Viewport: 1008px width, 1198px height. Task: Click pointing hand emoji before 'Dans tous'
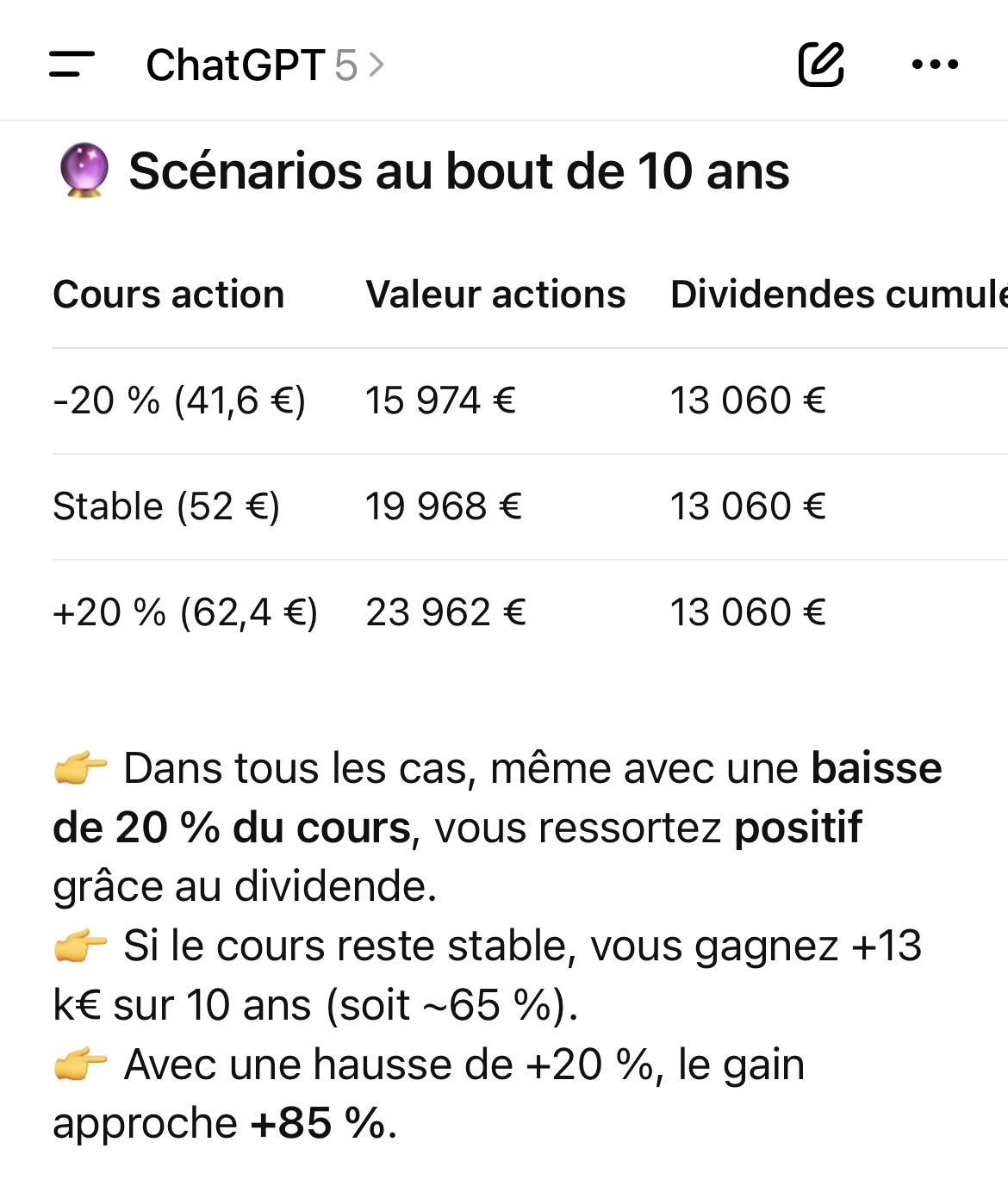coord(80,768)
